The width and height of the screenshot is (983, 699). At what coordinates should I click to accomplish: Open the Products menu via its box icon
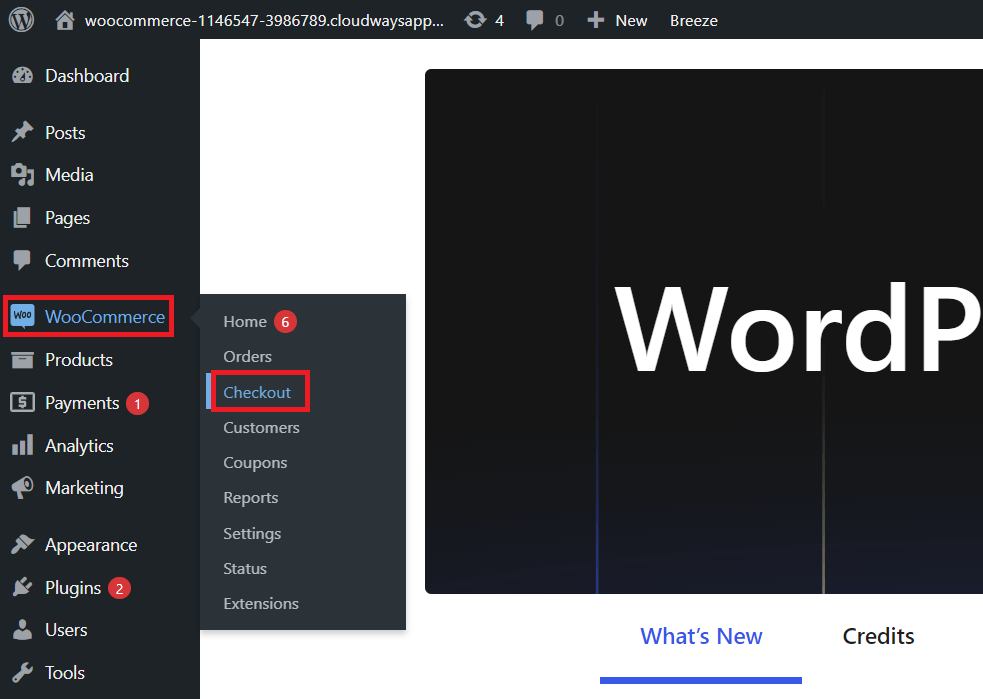click(x=22, y=360)
